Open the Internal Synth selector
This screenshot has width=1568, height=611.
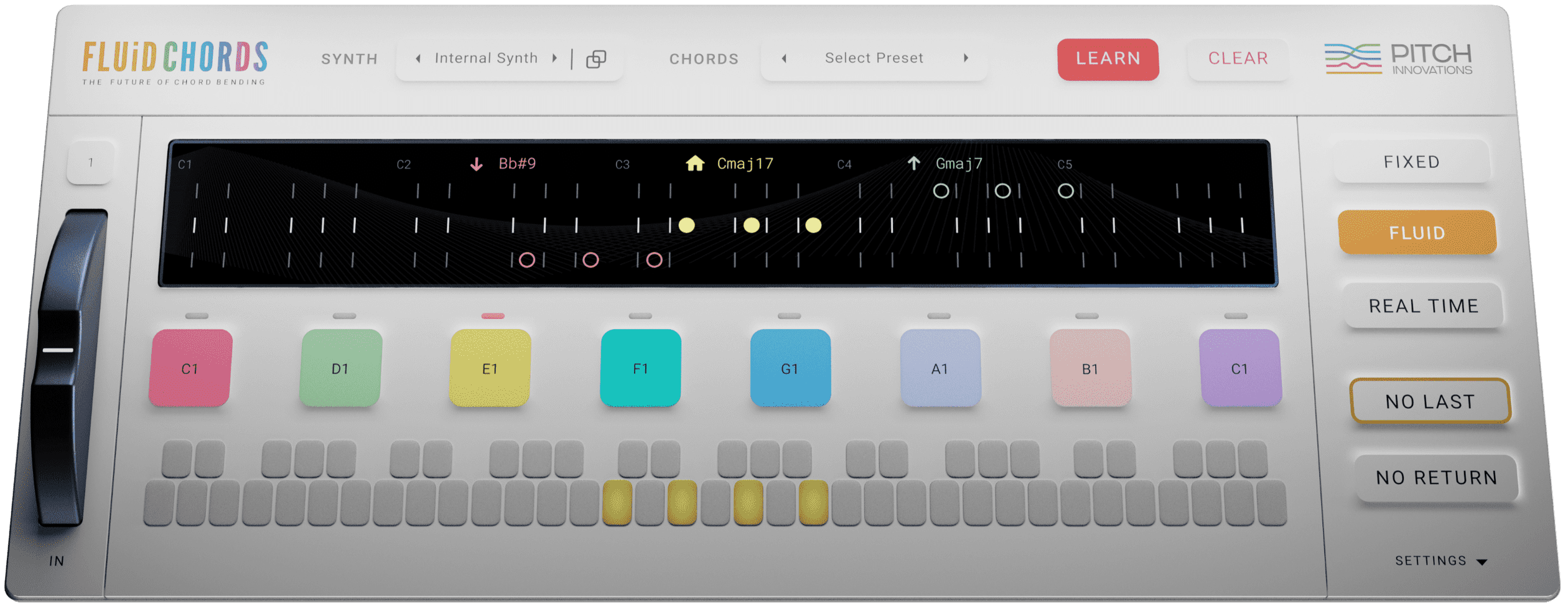tap(486, 58)
